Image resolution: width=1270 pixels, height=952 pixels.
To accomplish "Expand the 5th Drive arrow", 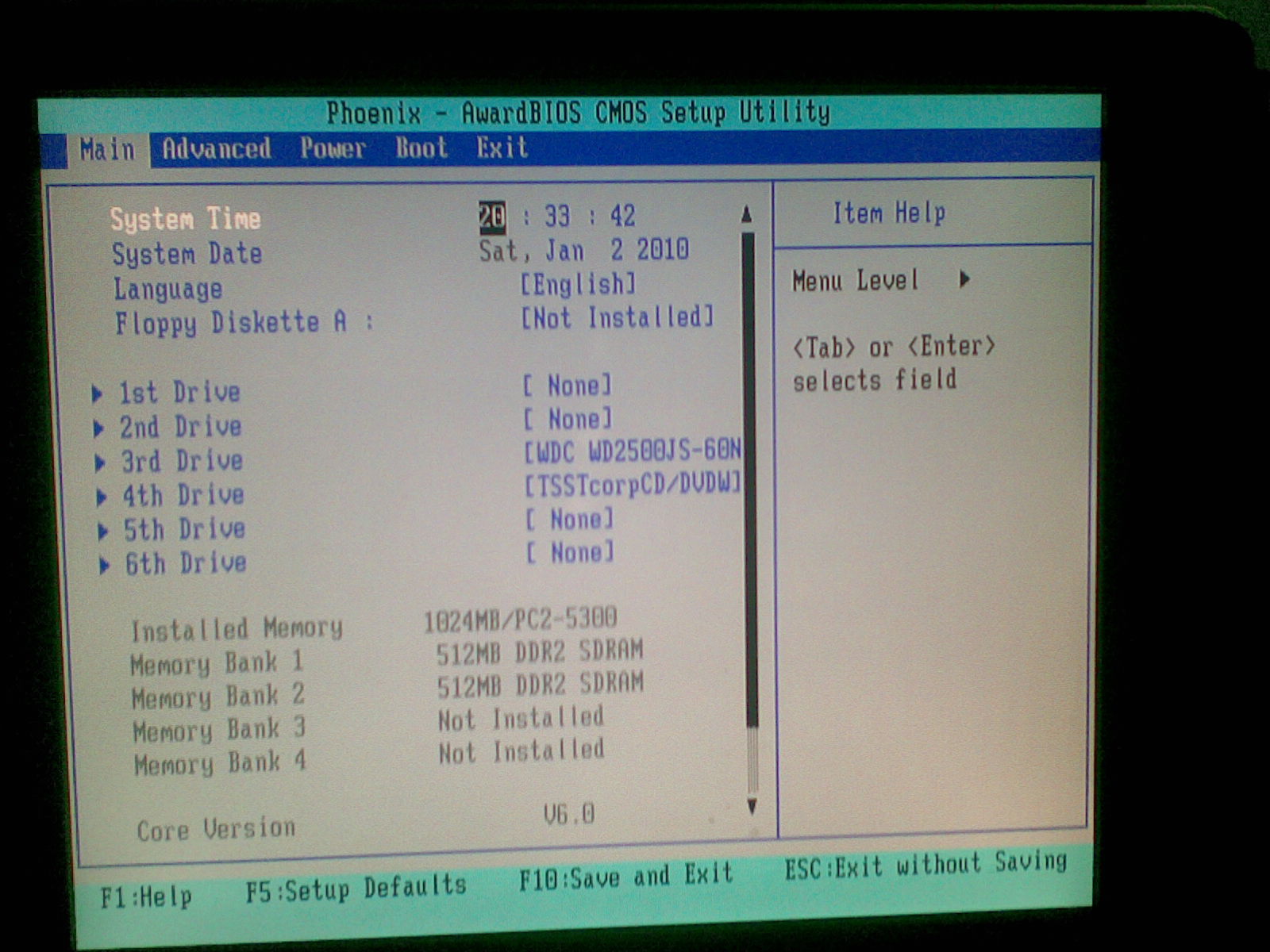I will (x=103, y=531).
